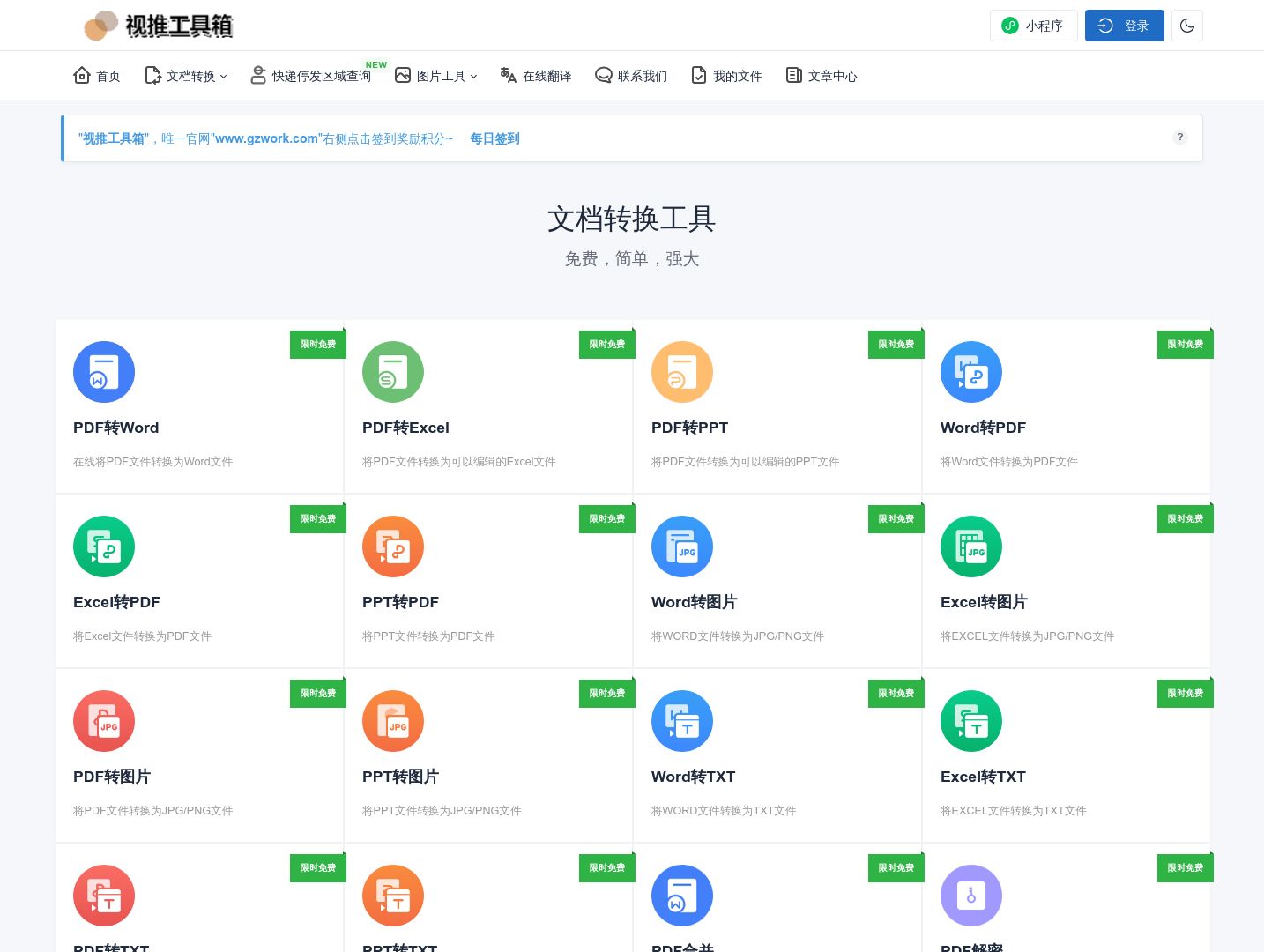Click the 小程序 button
This screenshot has width=1264, height=952.
pyautogui.click(x=1033, y=26)
